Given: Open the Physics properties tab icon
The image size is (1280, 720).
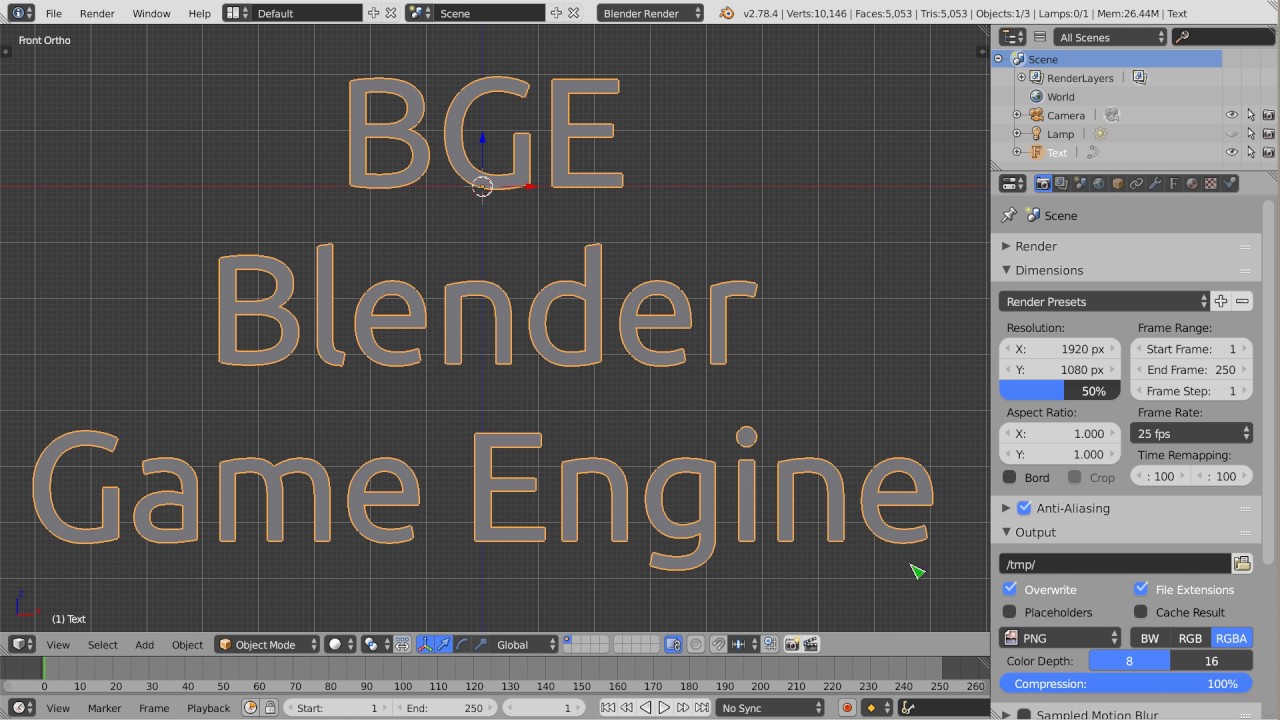Looking at the screenshot, I should 1230,184.
